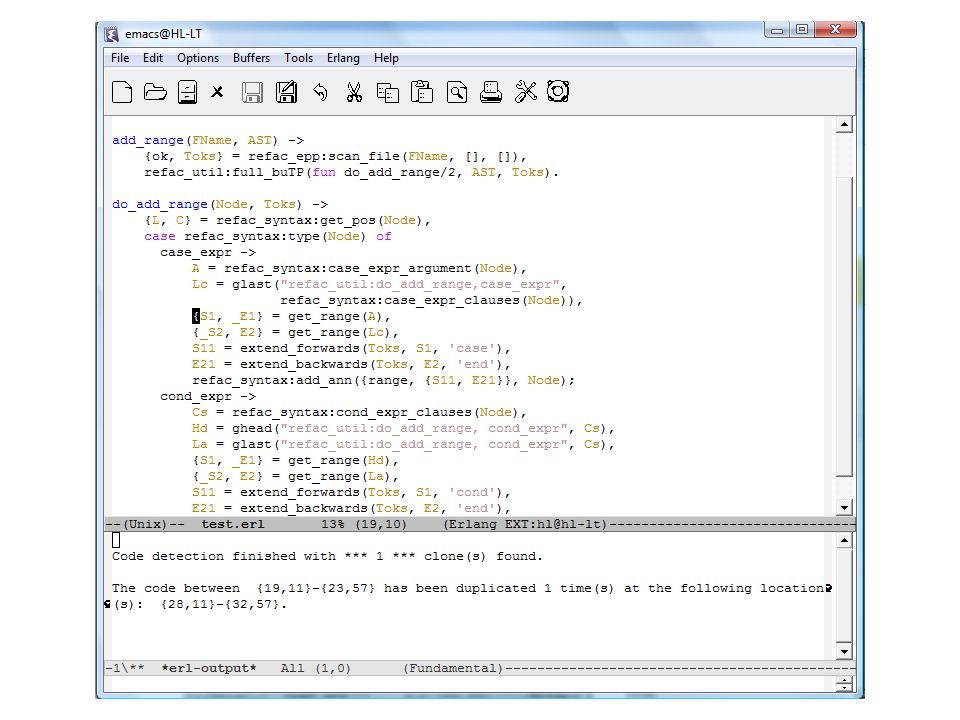The image size is (960, 720).
Task: Kill the current buffer with the X icon
Action: click(x=217, y=92)
